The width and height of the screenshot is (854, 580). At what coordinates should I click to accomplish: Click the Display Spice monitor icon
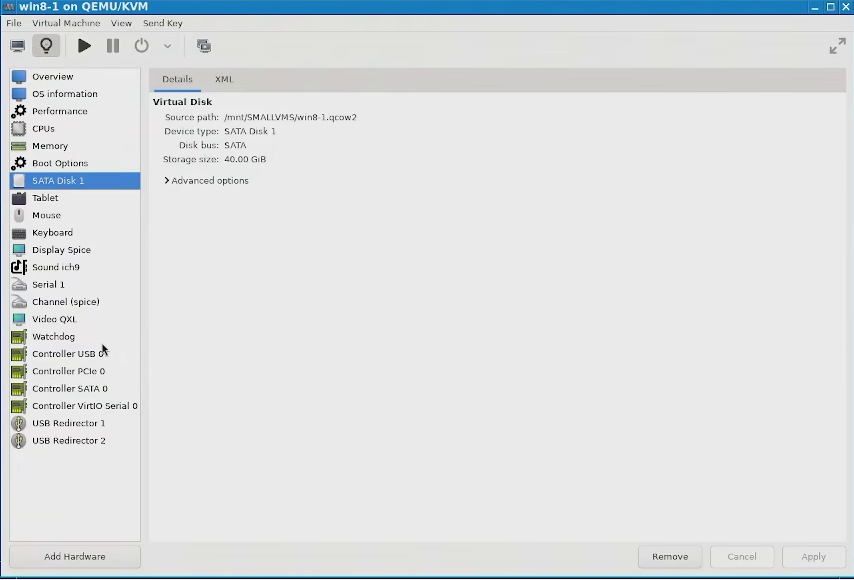[x=19, y=250]
